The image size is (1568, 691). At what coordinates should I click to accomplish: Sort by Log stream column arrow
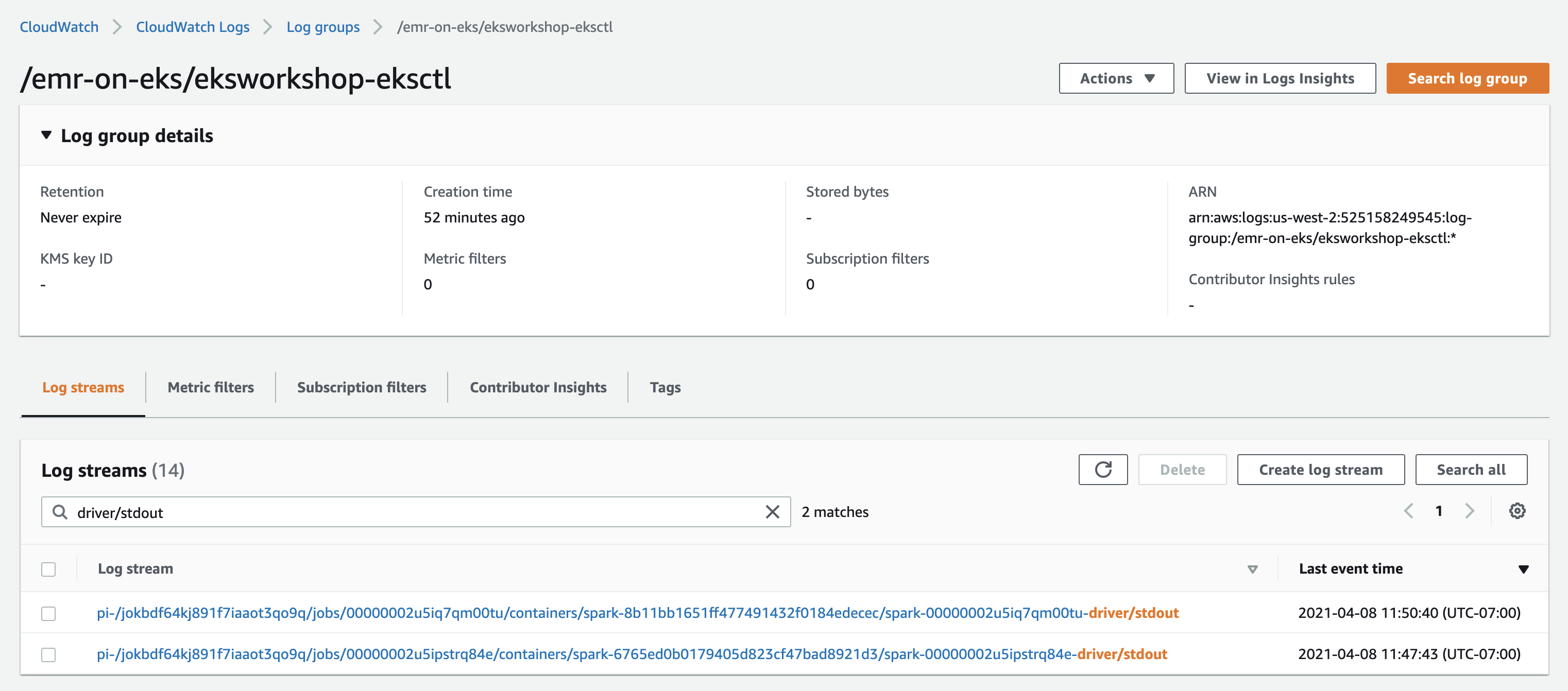click(x=1252, y=569)
